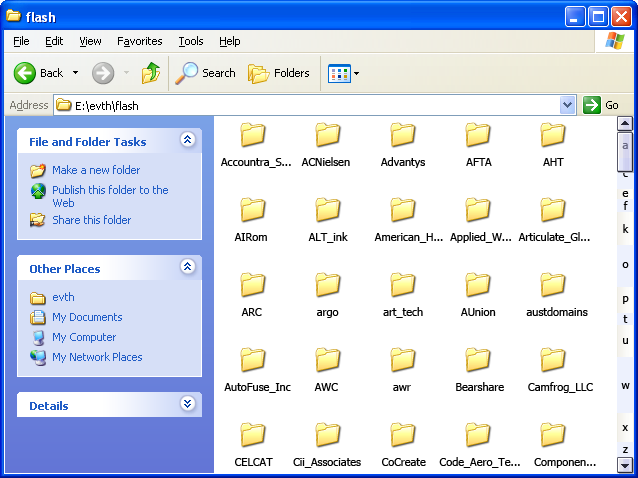The height and width of the screenshot is (478, 638).
Task: Click the My Network Places icon
Action: [38, 357]
